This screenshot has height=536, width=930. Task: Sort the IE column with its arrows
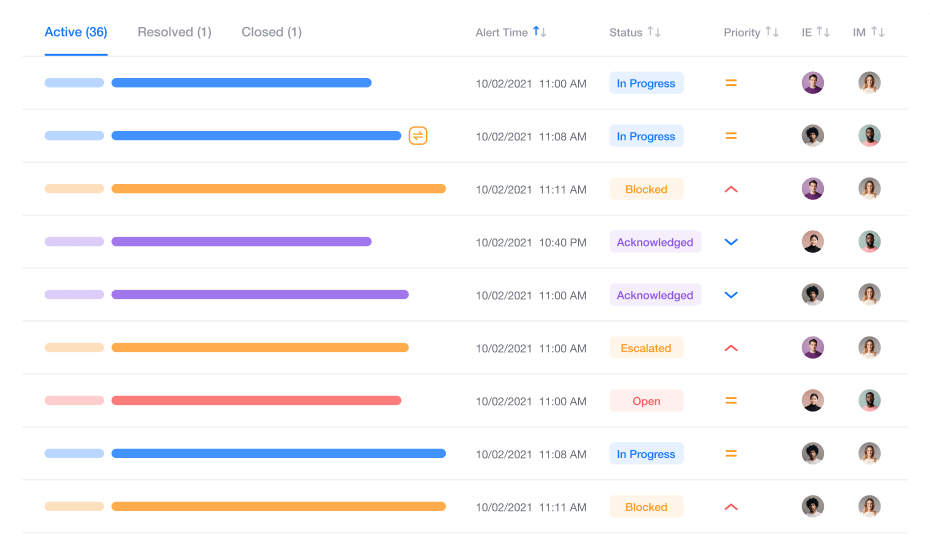(x=823, y=31)
